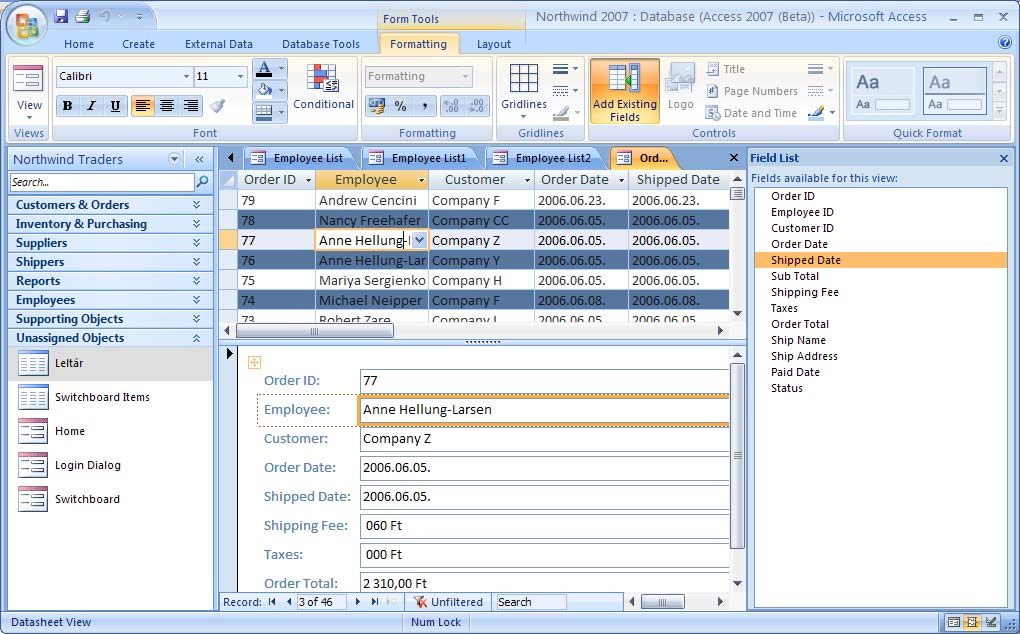Toggle Underline formatting

click(115, 105)
